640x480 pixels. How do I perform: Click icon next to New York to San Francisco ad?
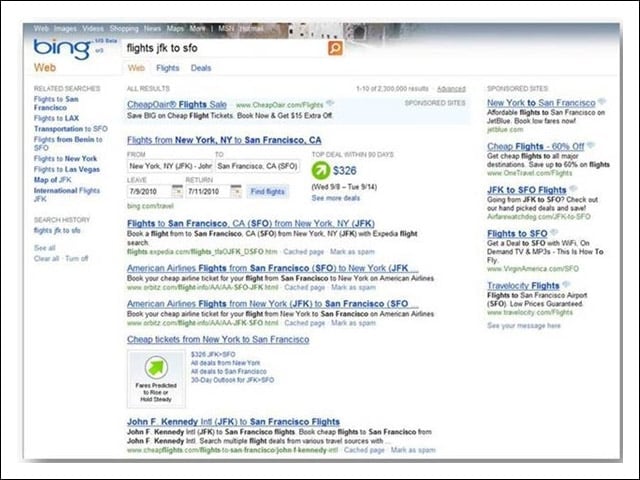(x=601, y=102)
